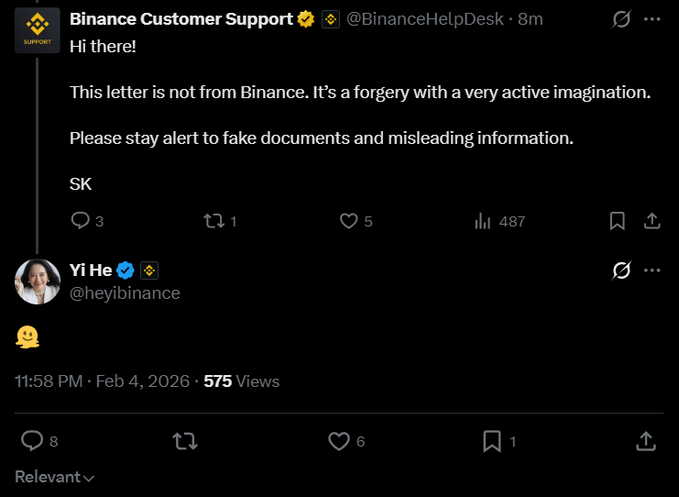Repost the Binance Customer Support post

213,221
